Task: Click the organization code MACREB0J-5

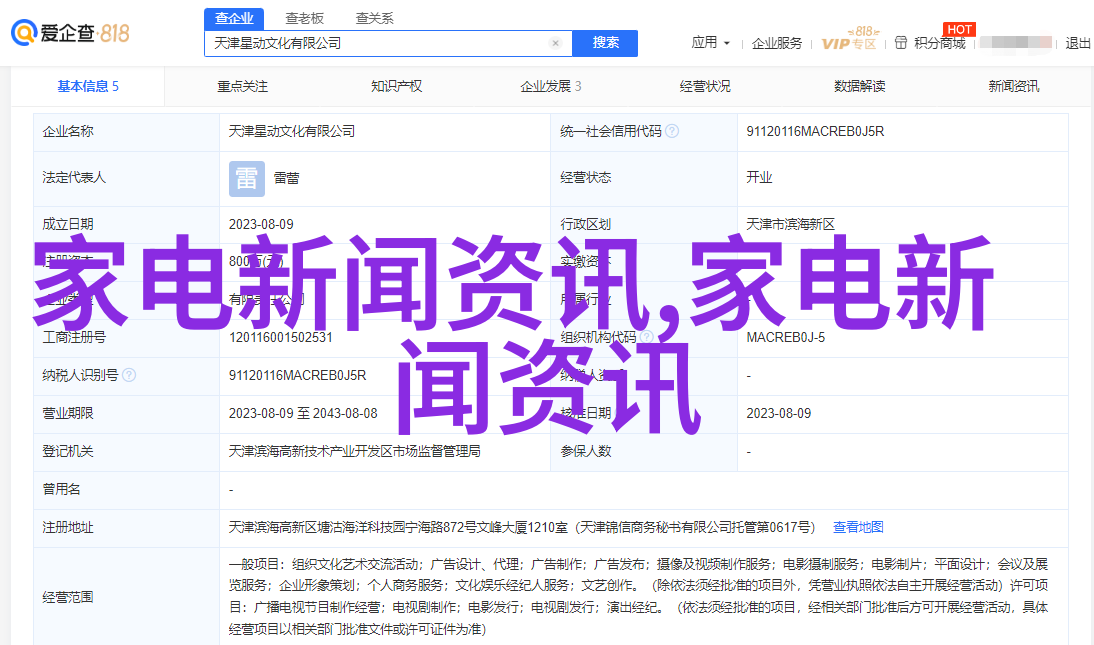Action: 786,337
